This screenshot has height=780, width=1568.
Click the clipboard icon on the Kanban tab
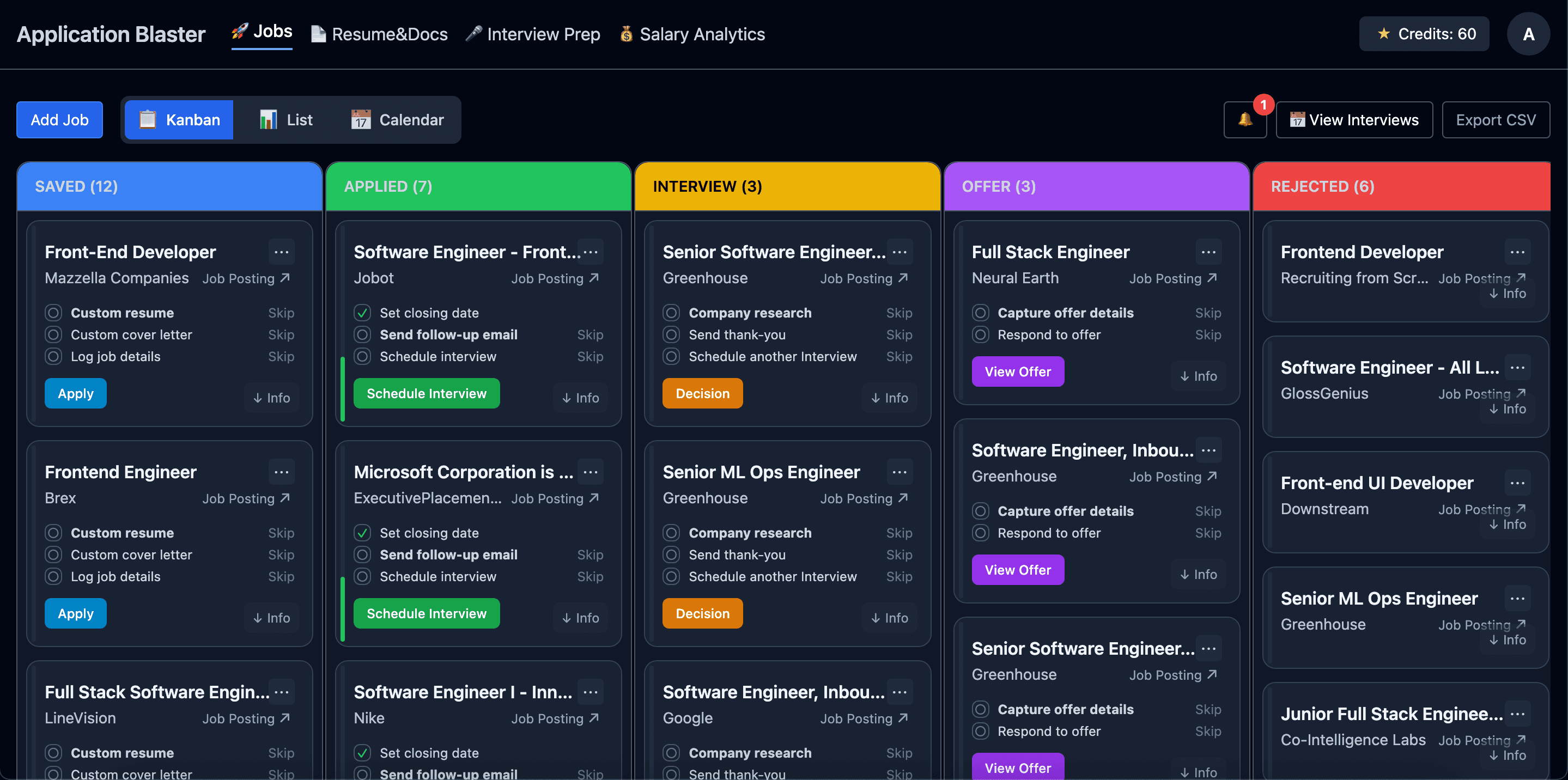(148, 119)
